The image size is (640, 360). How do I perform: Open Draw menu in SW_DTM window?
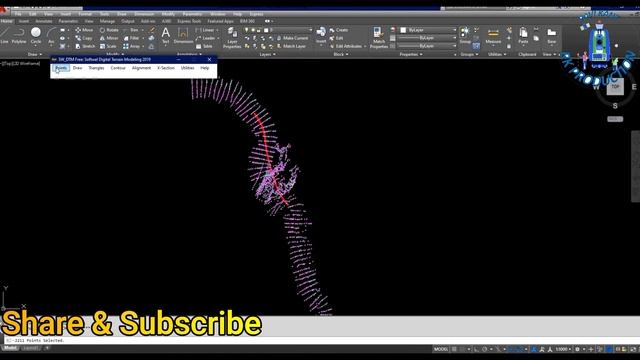point(77,68)
